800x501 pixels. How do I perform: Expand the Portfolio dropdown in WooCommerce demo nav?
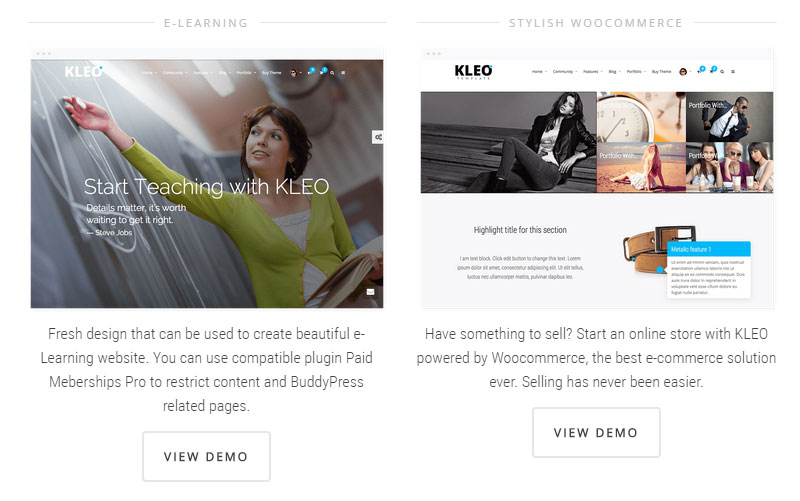pyautogui.click(x=636, y=71)
